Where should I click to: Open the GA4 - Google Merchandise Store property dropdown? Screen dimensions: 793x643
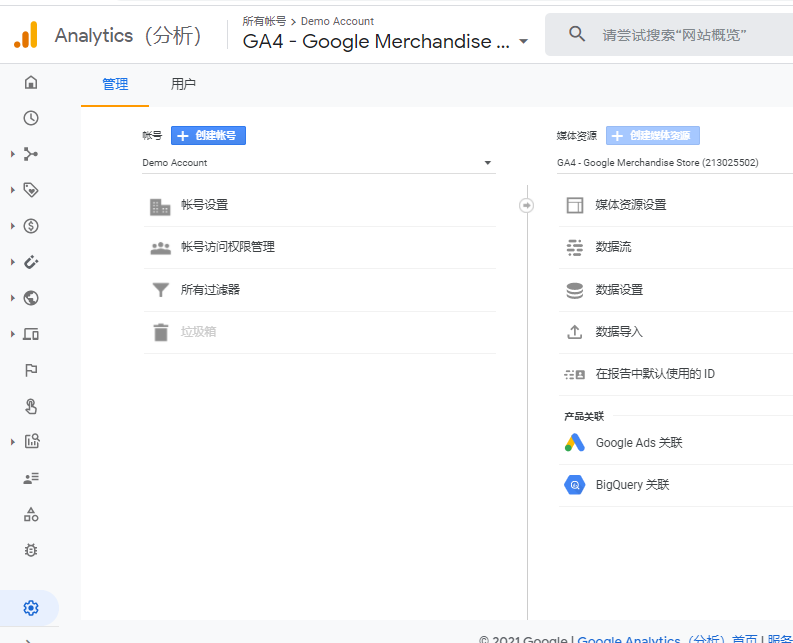(x=675, y=163)
